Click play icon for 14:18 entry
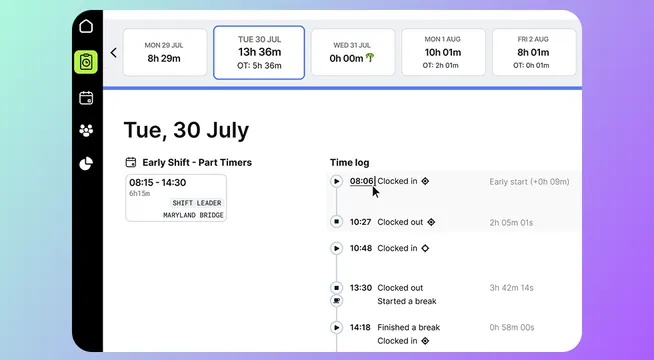This screenshot has width=654, height=360. tap(336, 327)
